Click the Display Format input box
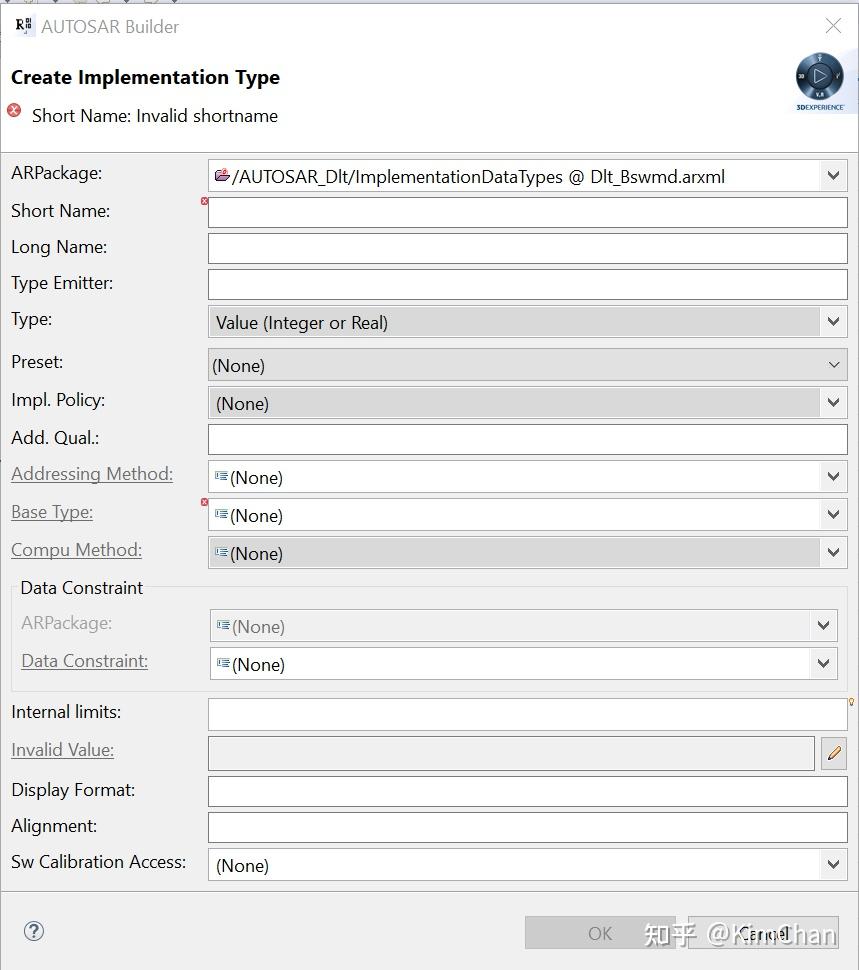The height and width of the screenshot is (970, 859). tap(527, 791)
